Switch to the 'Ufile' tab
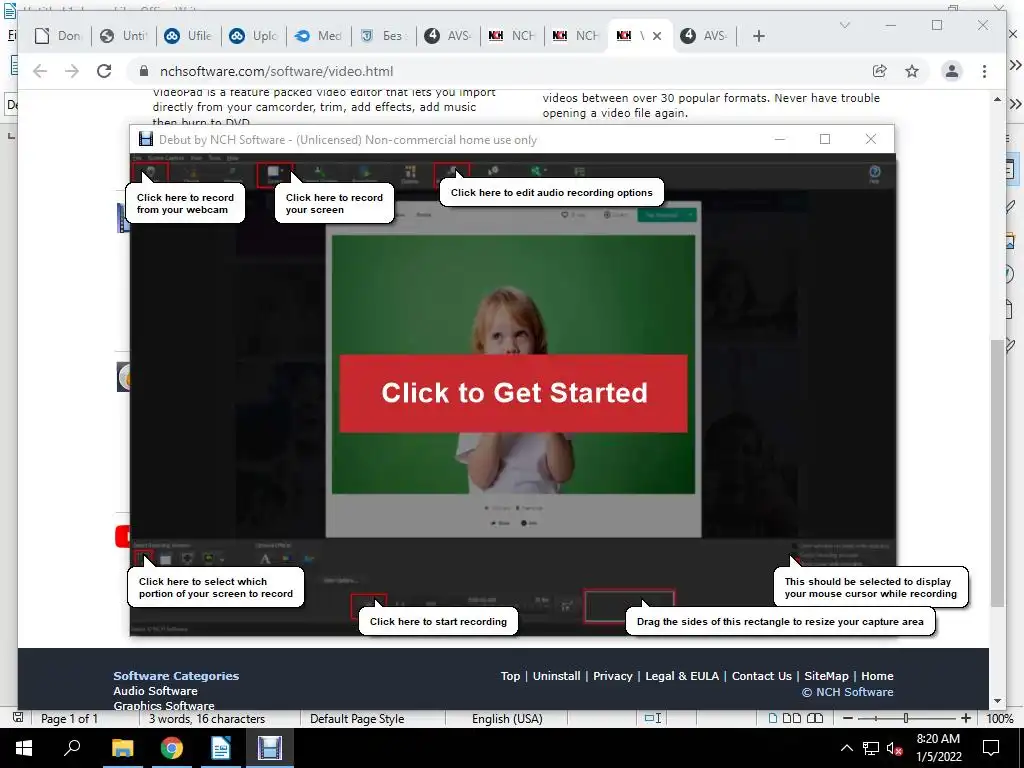This screenshot has width=1024, height=768. [x=189, y=36]
